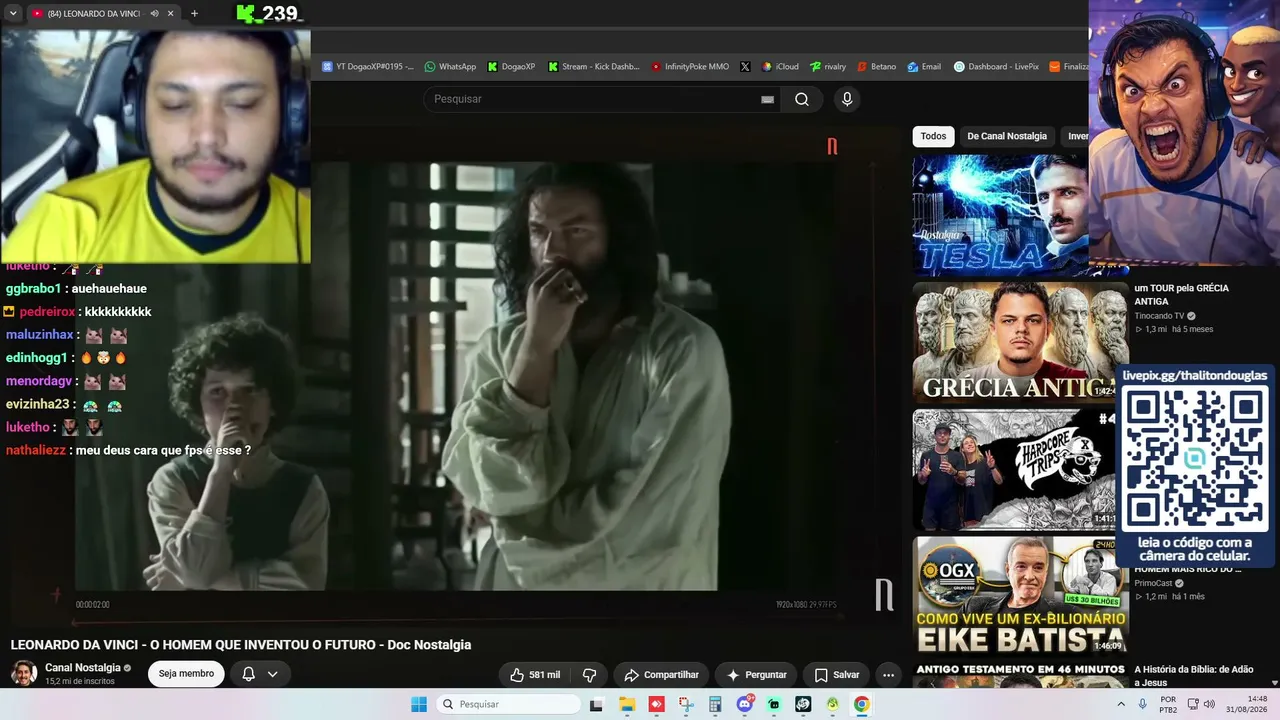Image resolution: width=1280 pixels, height=720 pixels.
Task: Open the more actions three-dot menu
Action: pyautogui.click(x=888, y=675)
